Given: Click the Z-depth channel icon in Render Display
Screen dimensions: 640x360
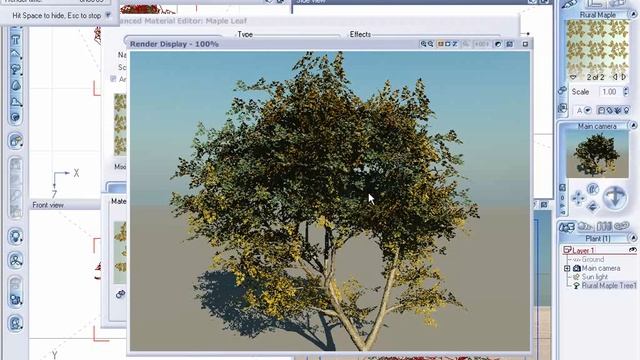Looking at the screenshot, I should [x=455, y=44].
